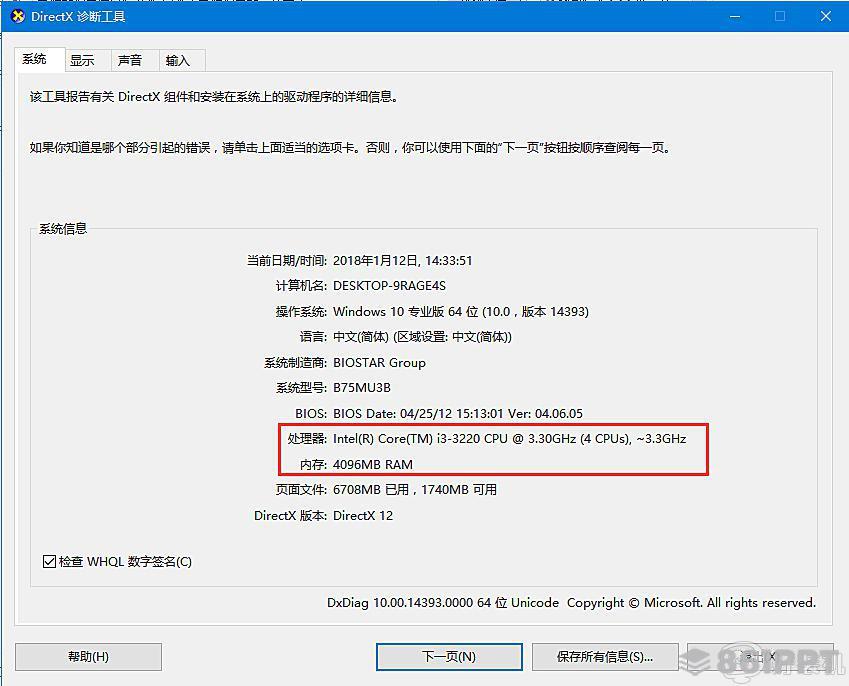The height and width of the screenshot is (686, 849).
Task: Click the BIOSTAR Group manufacturer value
Action: (379, 363)
